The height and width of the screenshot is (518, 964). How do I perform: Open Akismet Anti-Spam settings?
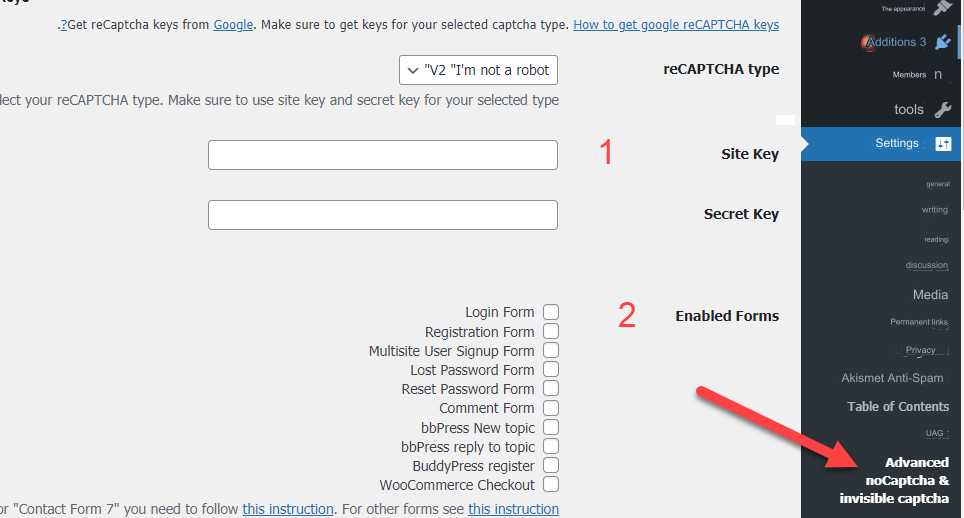[892, 378]
